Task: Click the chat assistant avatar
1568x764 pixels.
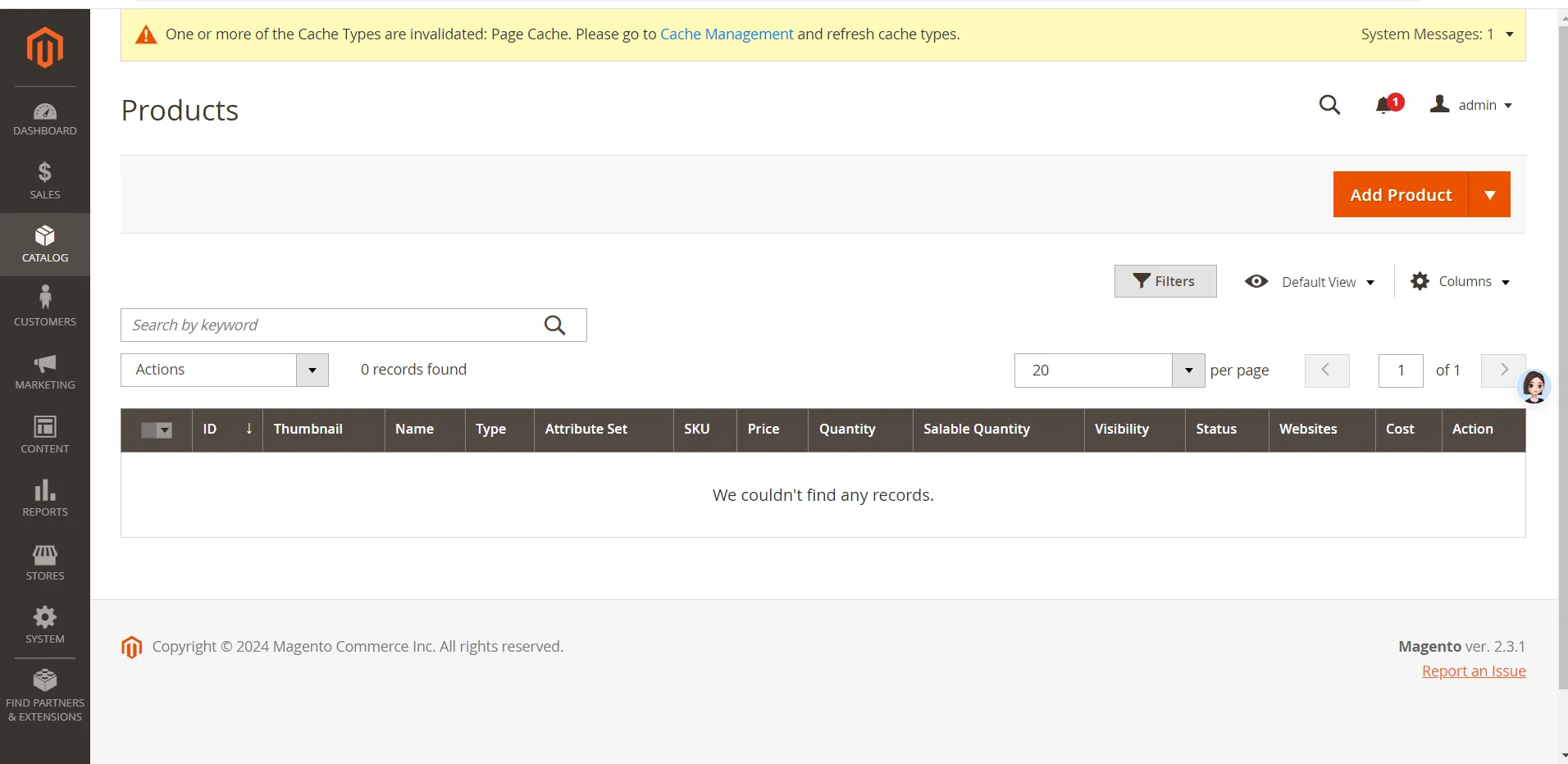Action: (x=1534, y=386)
